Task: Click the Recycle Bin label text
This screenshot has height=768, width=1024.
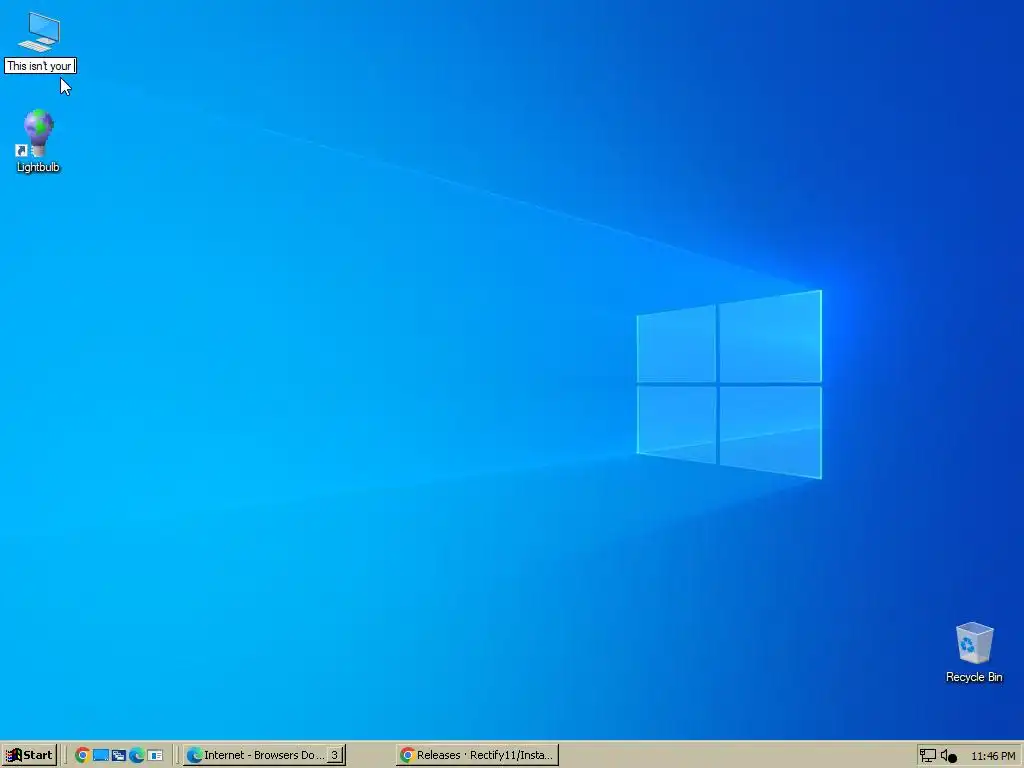Action: pos(974,677)
